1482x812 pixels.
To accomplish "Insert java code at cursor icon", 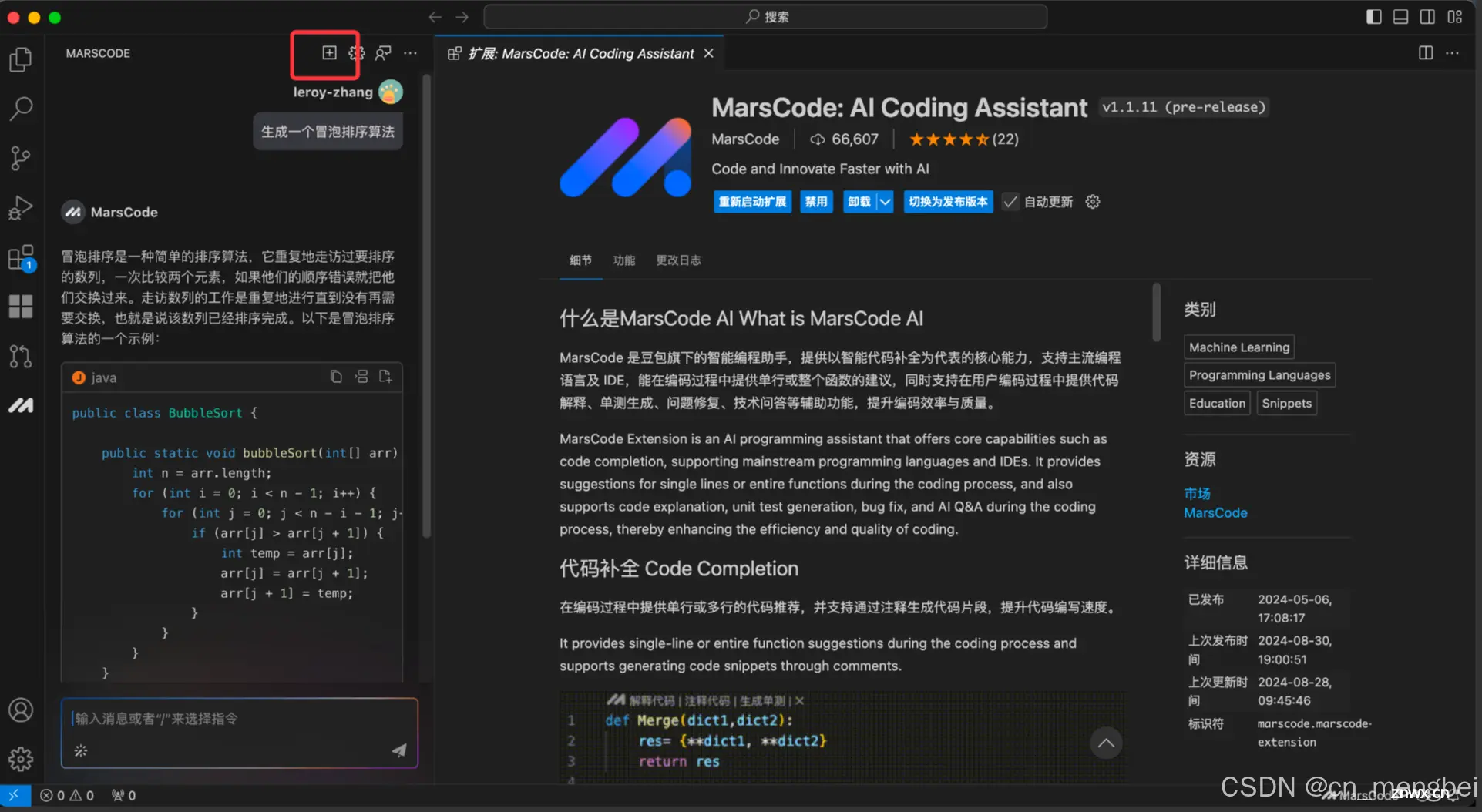I will (361, 377).
